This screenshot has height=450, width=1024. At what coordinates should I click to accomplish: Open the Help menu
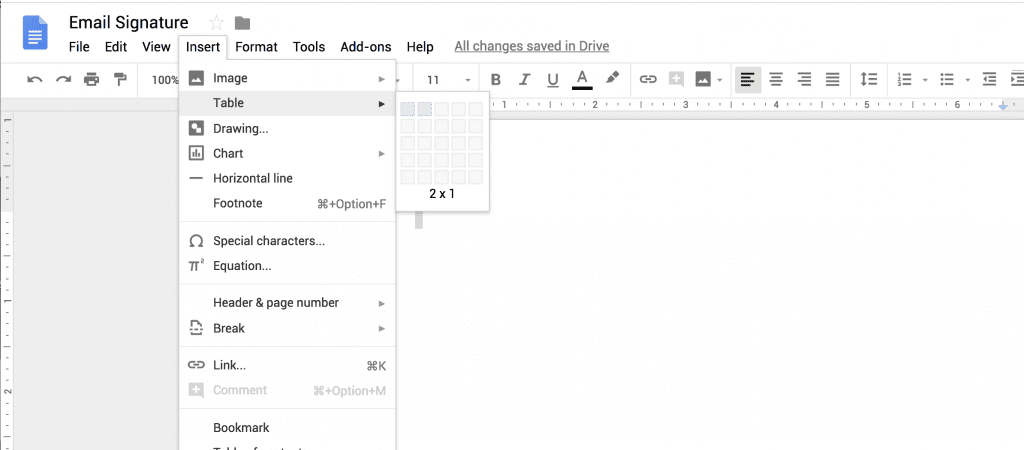(420, 46)
